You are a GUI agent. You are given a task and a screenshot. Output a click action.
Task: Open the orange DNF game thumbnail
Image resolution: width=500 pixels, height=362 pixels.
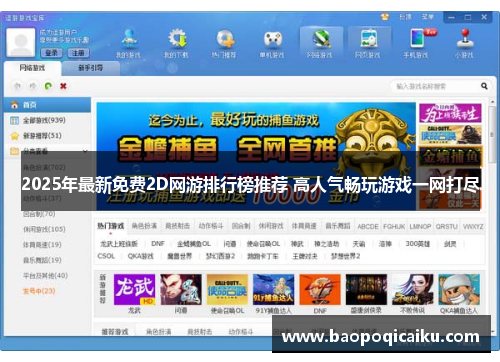coord(320,289)
